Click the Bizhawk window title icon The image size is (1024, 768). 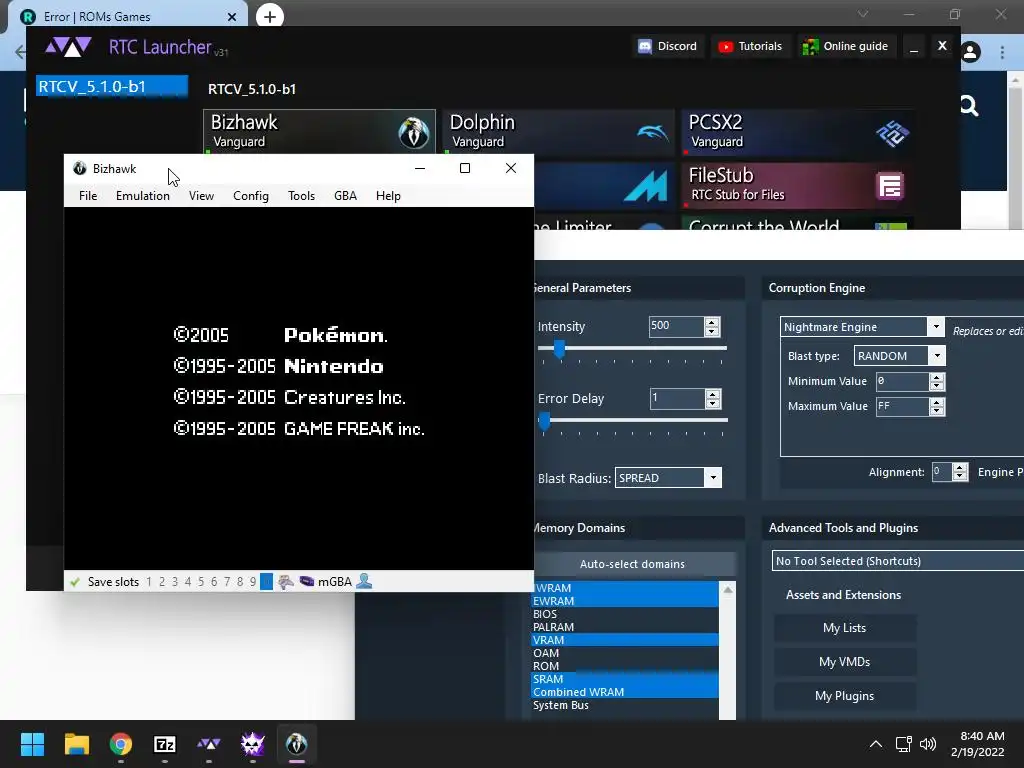[80, 168]
